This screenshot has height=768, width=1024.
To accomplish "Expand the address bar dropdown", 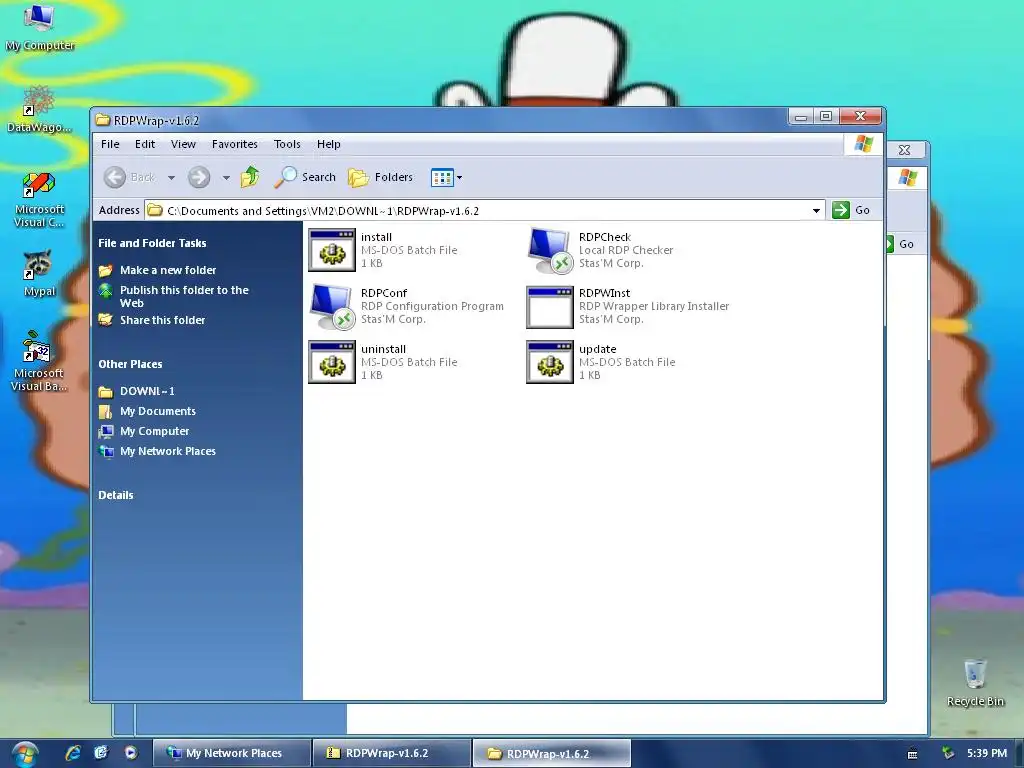I will click(816, 210).
